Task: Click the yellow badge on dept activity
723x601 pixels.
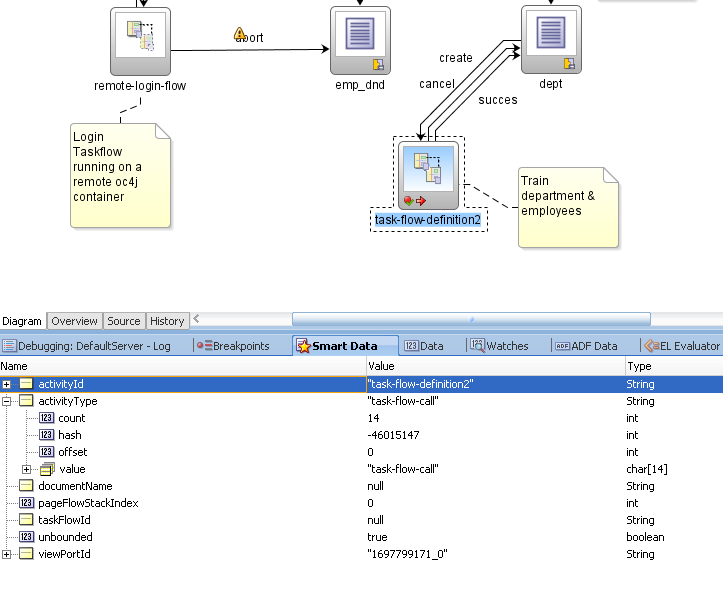Action: point(569,64)
